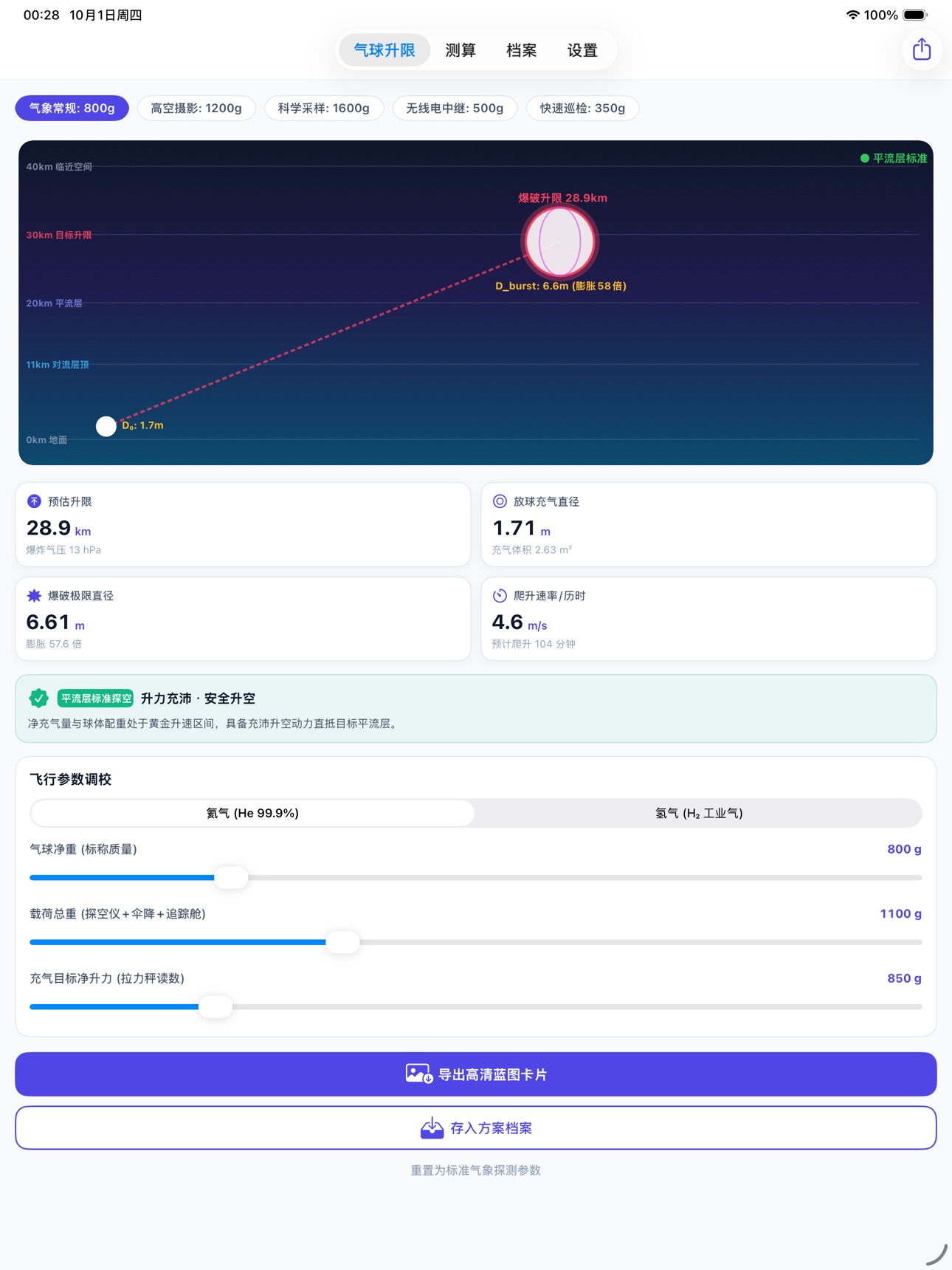
Task: Click 重置为标准气象探测参数 link
Action: 476,1170
